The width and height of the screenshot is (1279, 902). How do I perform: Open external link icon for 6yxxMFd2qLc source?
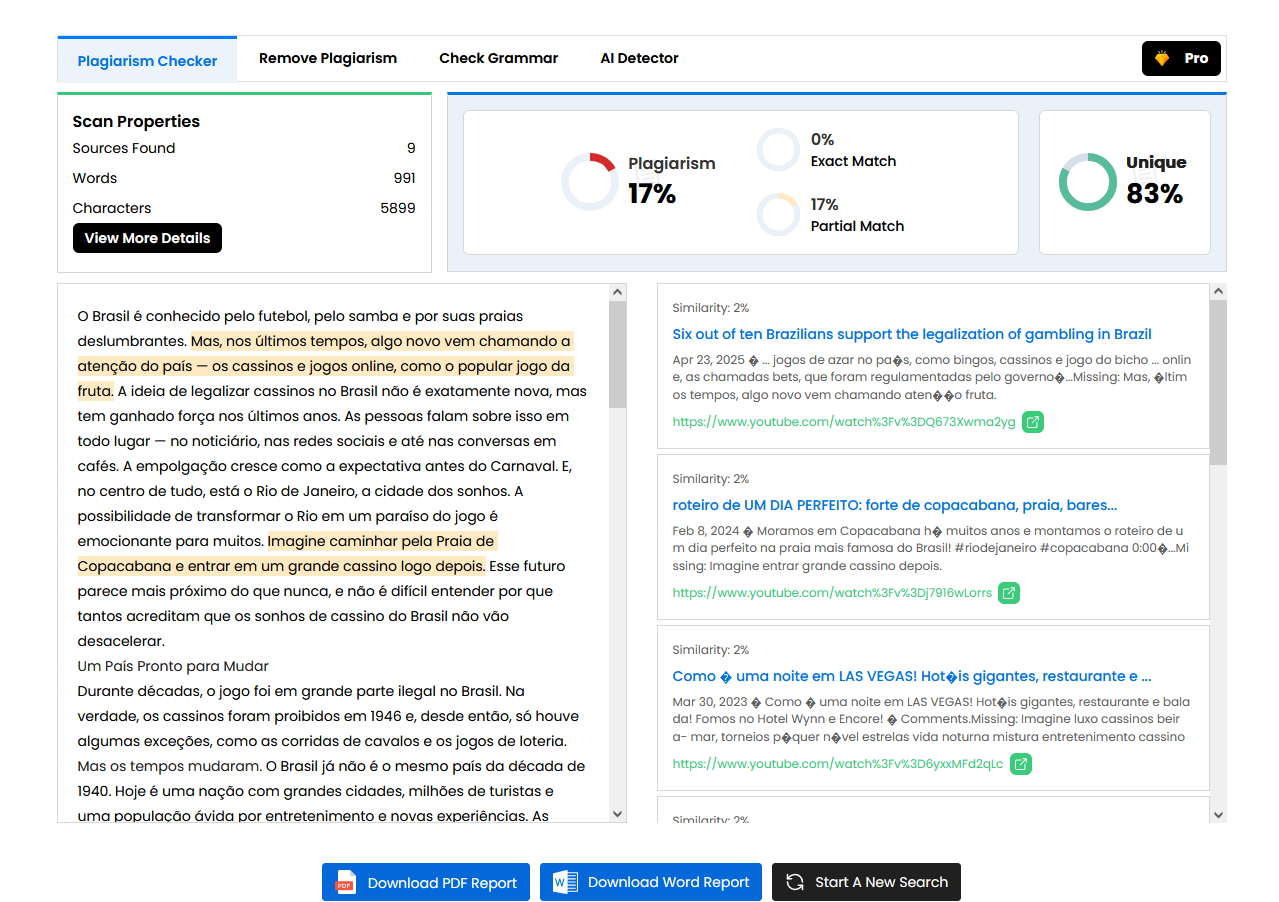[x=1020, y=764]
